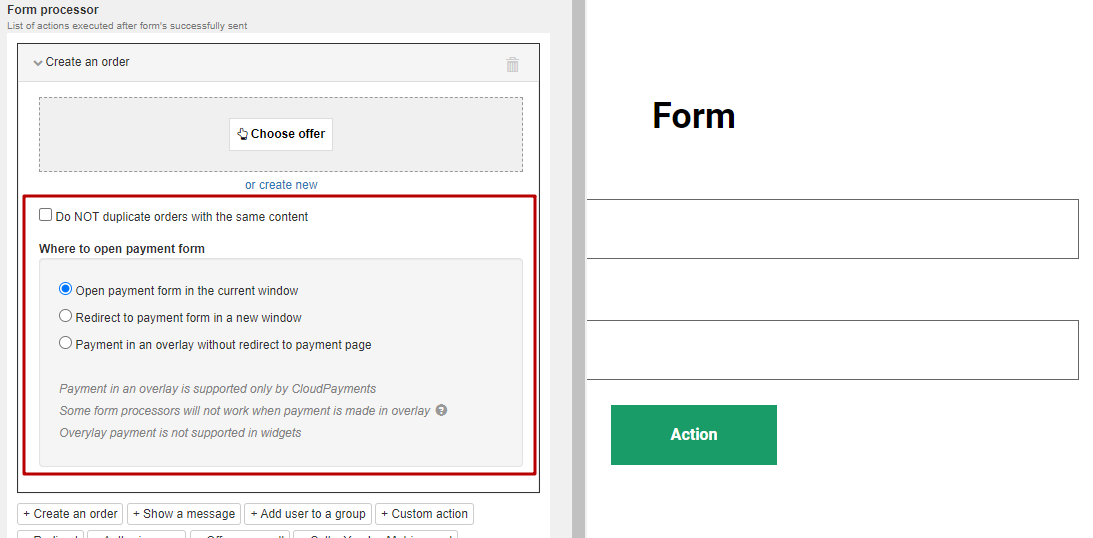The height and width of the screenshot is (538, 1093).
Task: Select 'Redirect to payment form in a new window'
Action: pyautogui.click(x=66, y=316)
